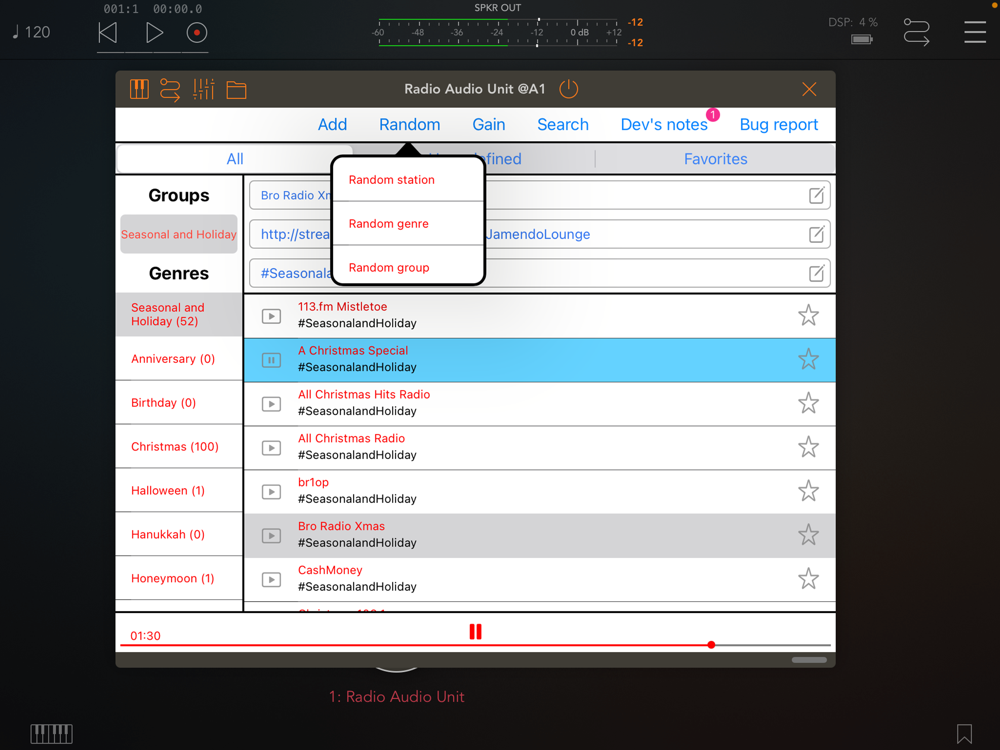The width and height of the screenshot is (1000, 750).
Task: Open the Dev's notes notification badge
Action: click(x=713, y=115)
